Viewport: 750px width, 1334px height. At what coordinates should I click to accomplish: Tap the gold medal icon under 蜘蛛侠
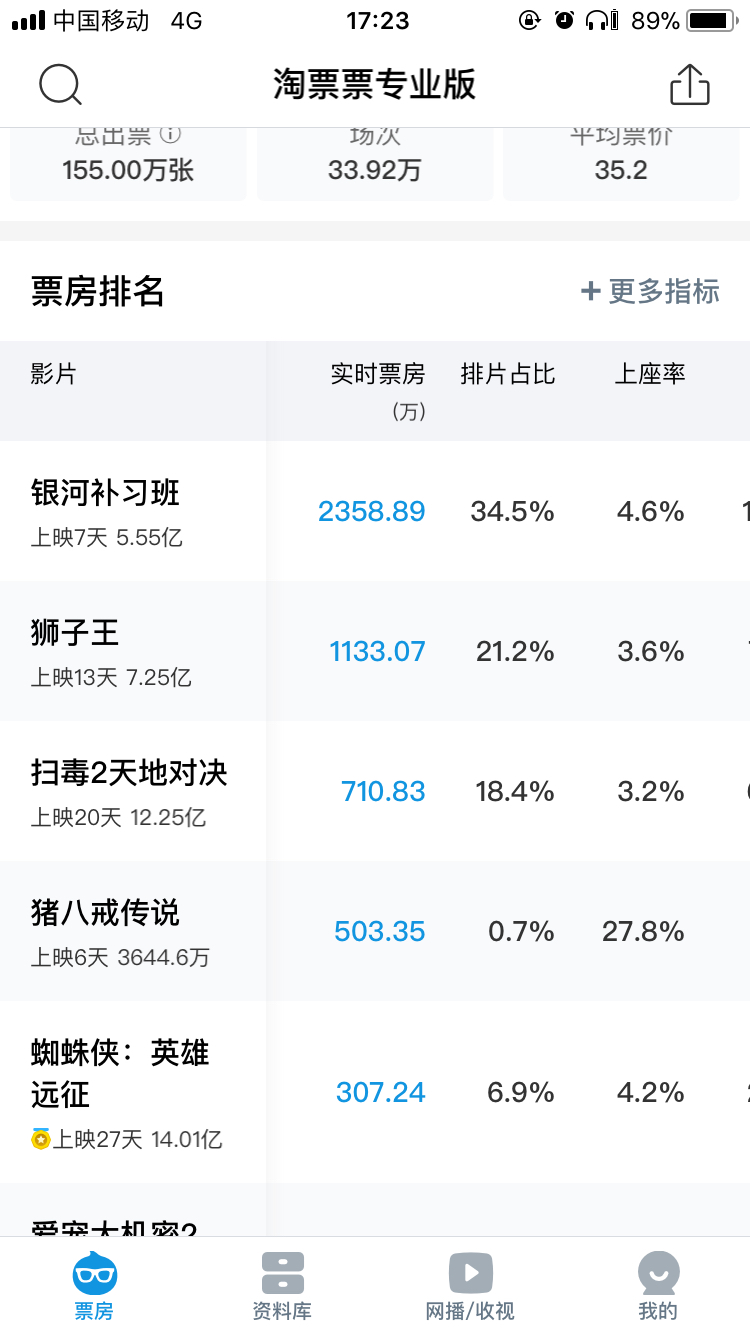40,1139
